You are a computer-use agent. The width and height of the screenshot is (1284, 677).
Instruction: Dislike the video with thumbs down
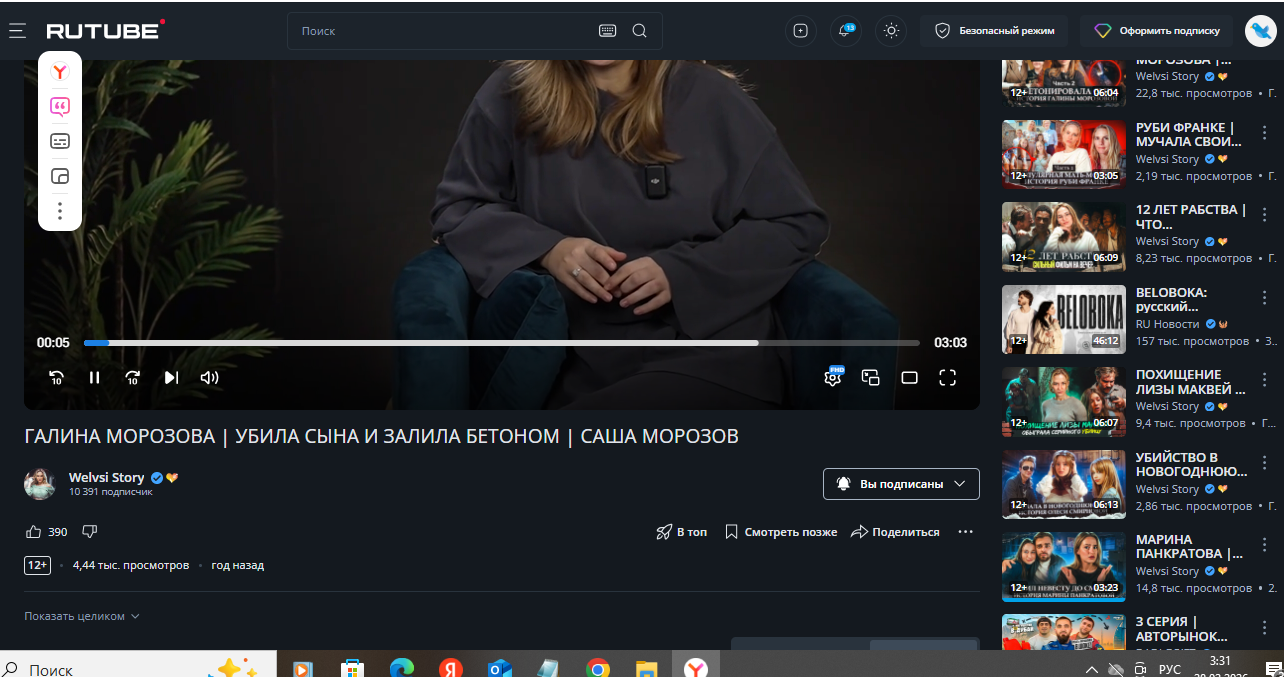[x=89, y=532]
